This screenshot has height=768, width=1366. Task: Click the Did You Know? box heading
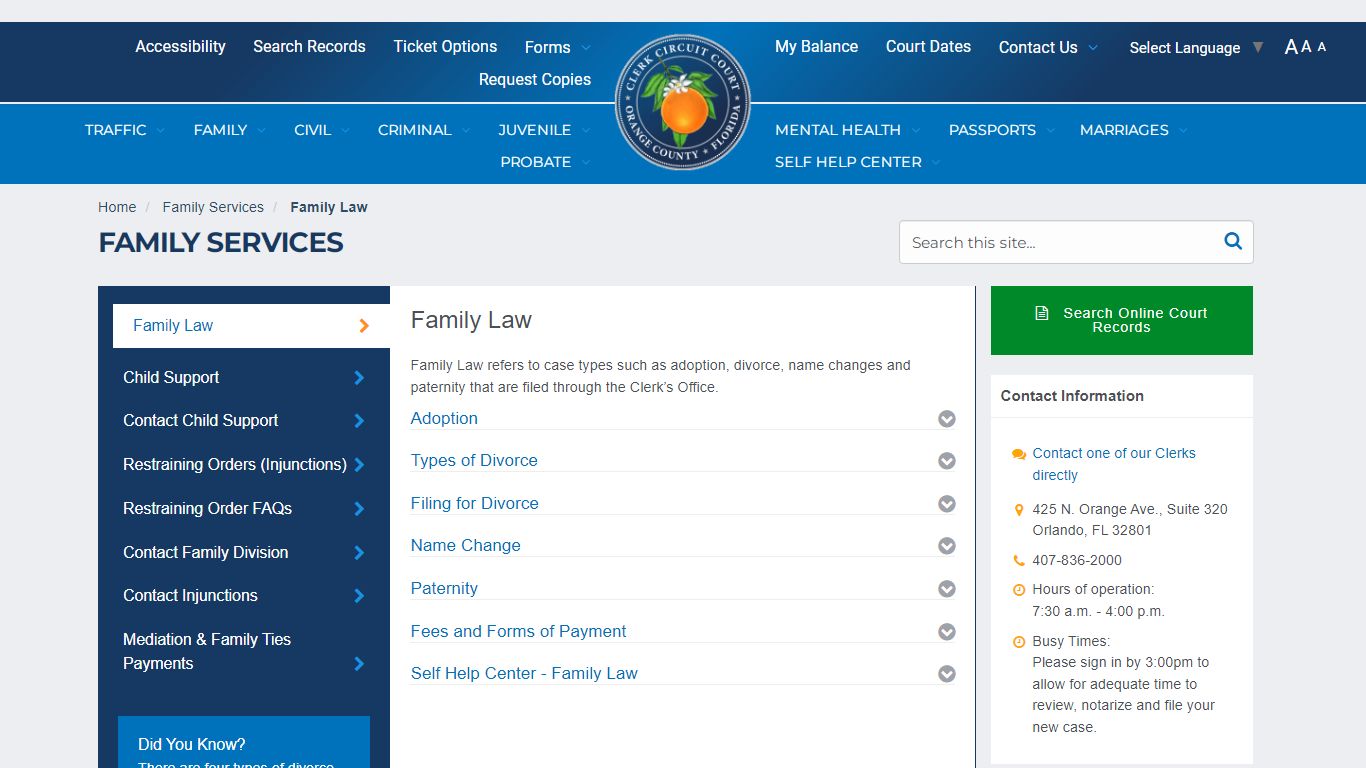(x=192, y=744)
